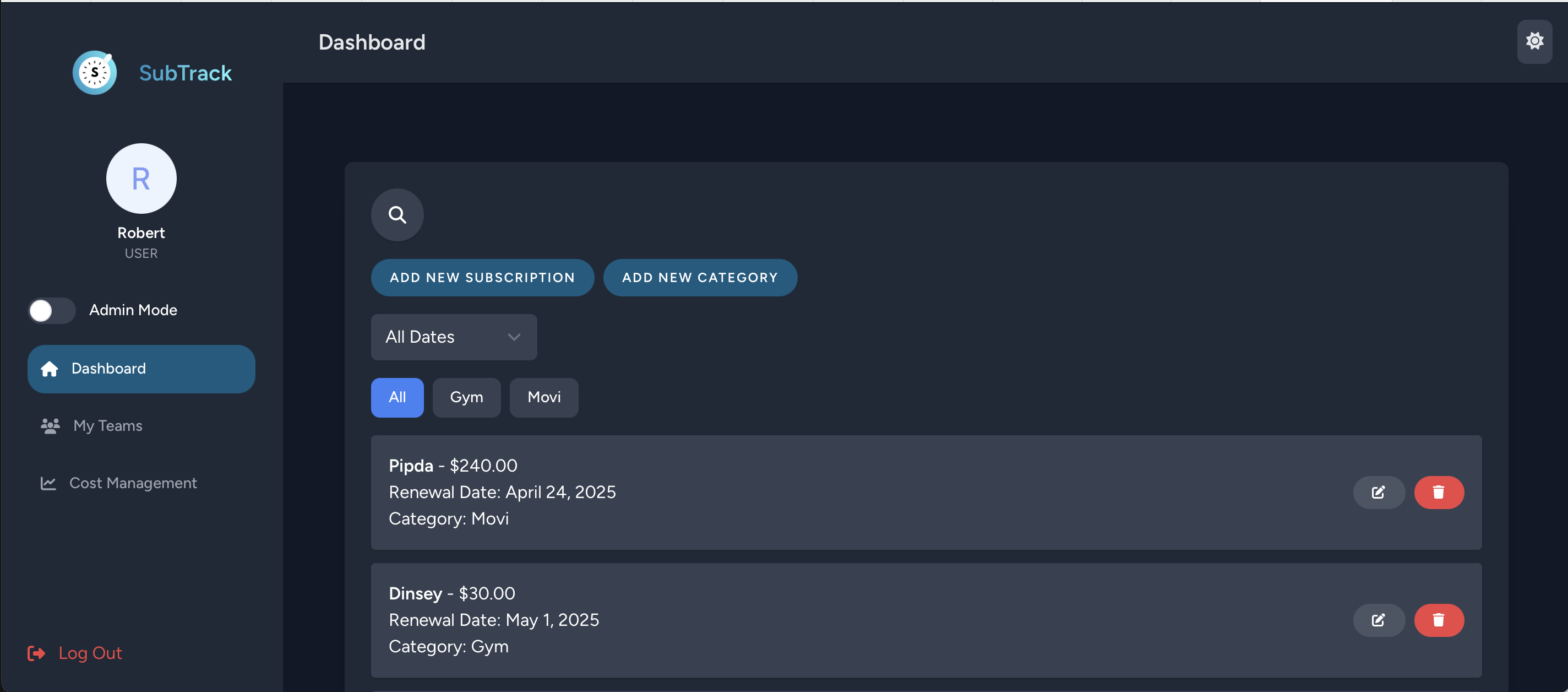Viewport: 1568px width, 692px height.
Task: Expand the date filter chevron arrow
Action: [x=514, y=337]
